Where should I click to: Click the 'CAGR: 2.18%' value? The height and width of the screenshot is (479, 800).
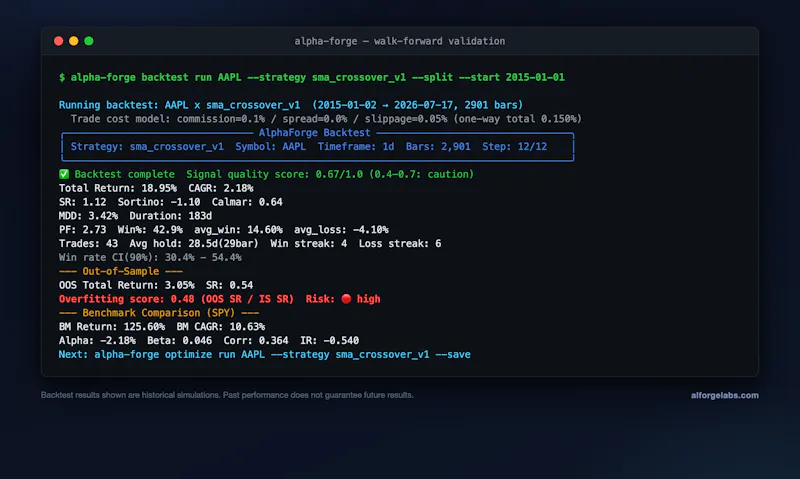click(x=221, y=188)
